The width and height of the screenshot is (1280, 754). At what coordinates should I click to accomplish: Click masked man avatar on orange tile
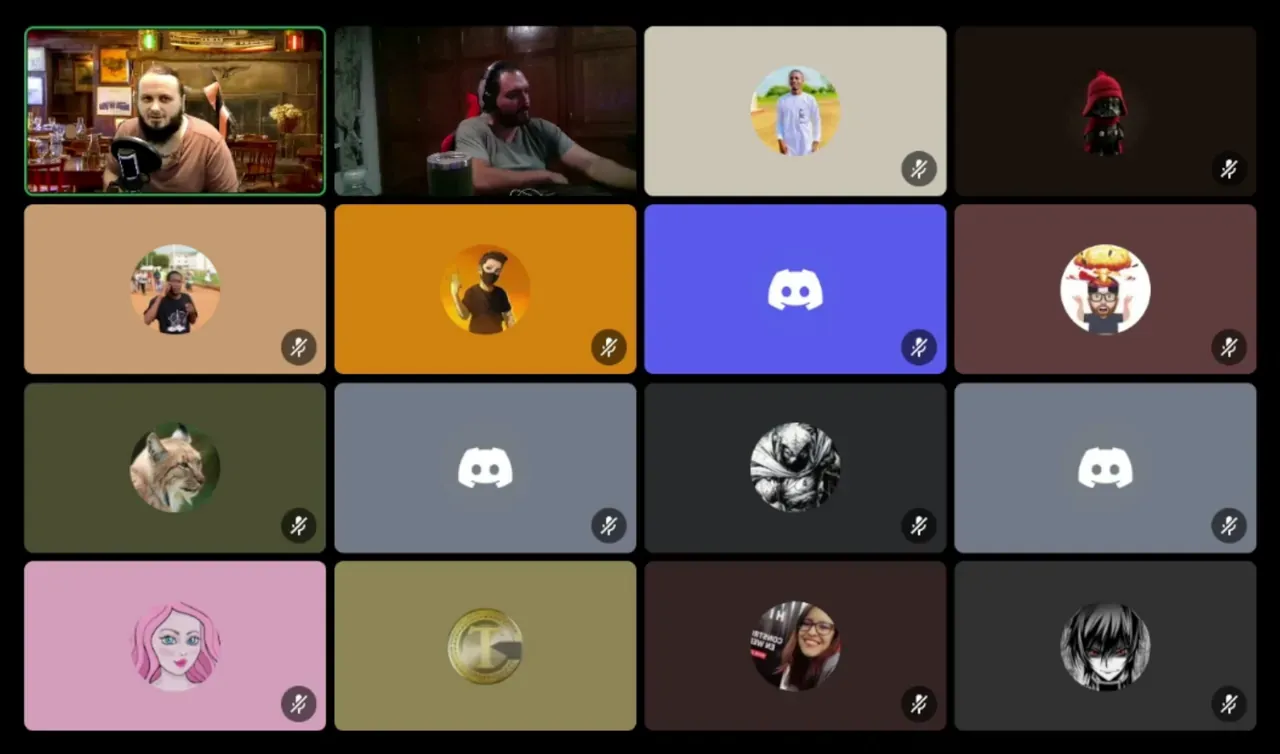coord(485,289)
